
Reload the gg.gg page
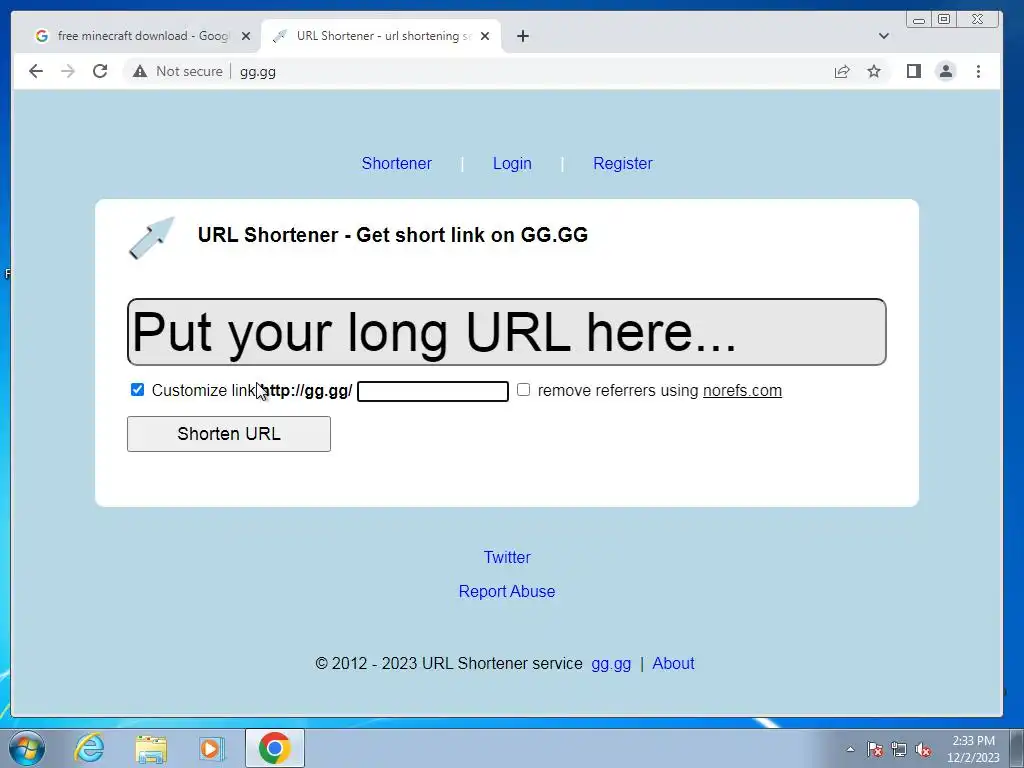[x=100, y=71]
